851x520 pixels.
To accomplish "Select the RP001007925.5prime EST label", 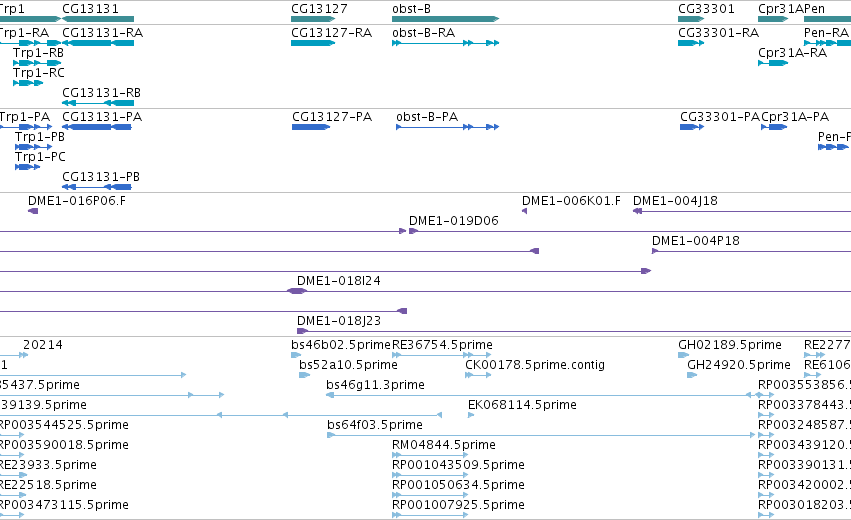I will pos(458,505).
